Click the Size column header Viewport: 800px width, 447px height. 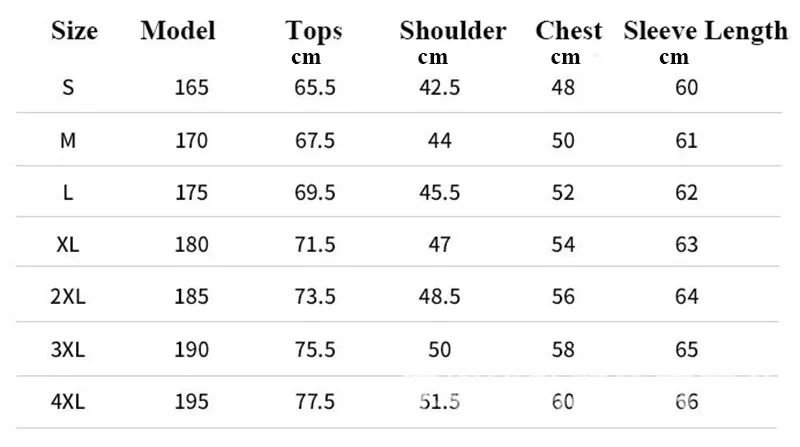74,31
